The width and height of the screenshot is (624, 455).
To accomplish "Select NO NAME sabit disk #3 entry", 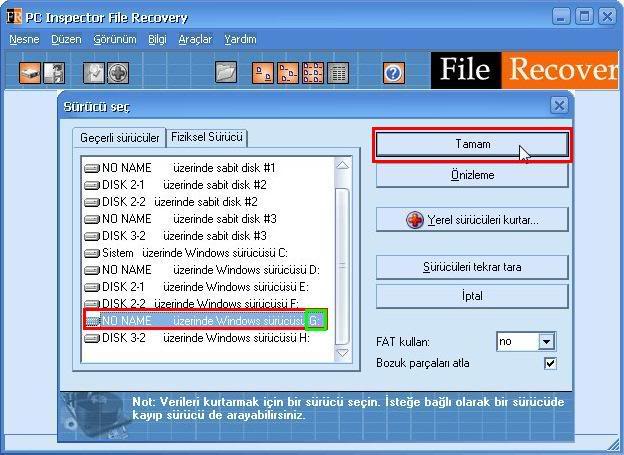I will [x=181, y=219].
